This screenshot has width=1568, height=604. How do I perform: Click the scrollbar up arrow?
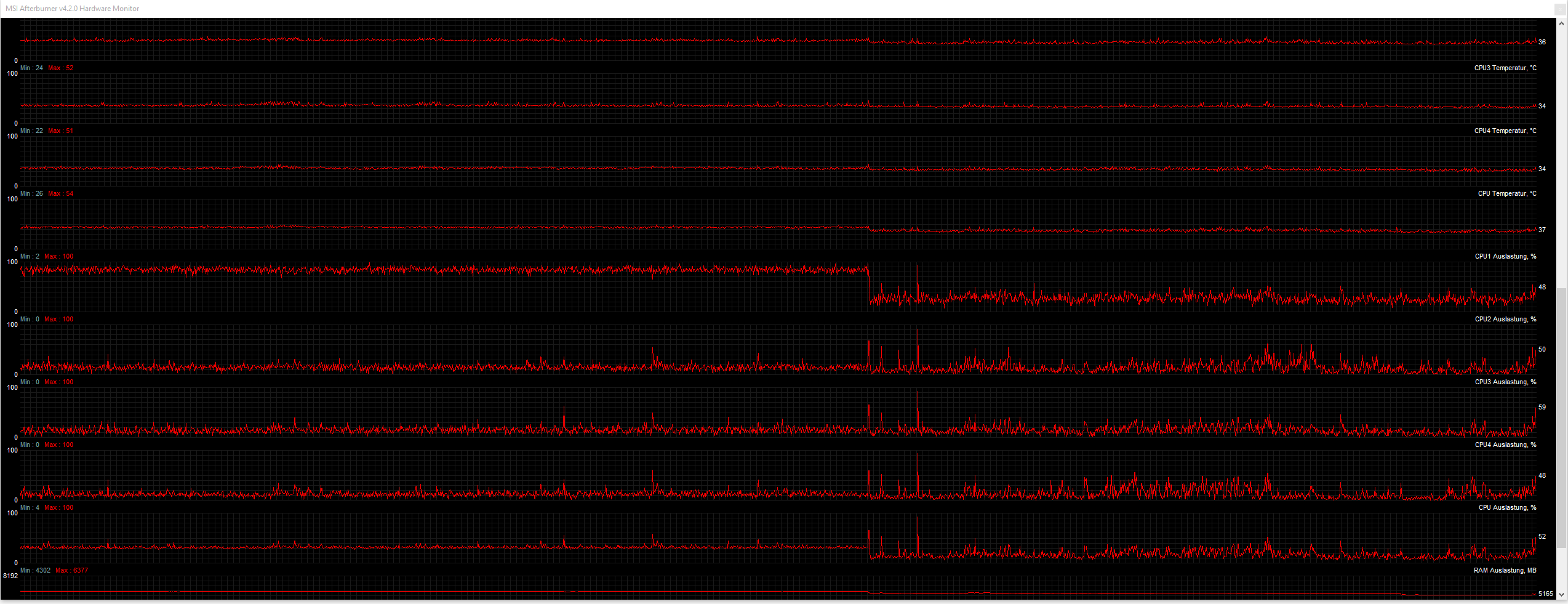(1561, 23)
